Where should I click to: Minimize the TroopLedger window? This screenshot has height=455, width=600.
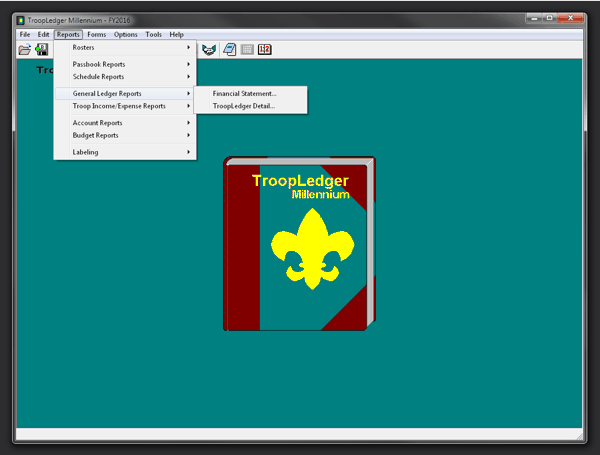[534, 18]
